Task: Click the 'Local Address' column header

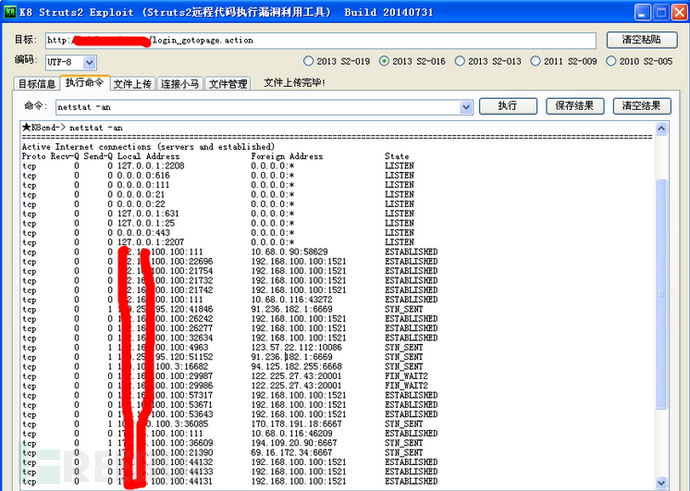Action: 148,157
